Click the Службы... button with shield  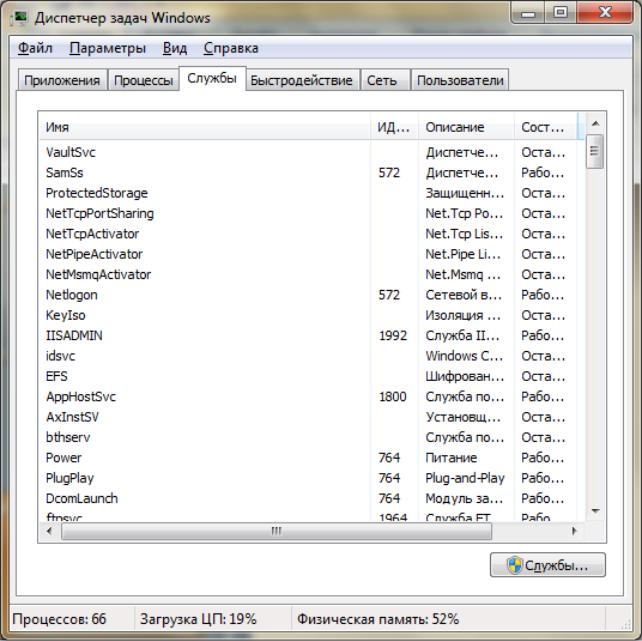tap(548, 565)
